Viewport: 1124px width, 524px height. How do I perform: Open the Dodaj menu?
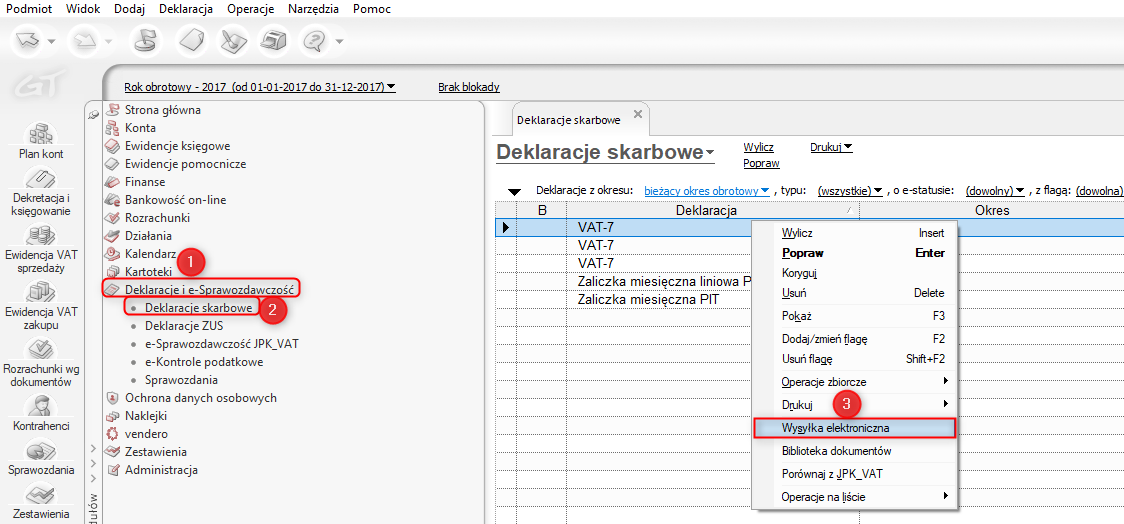(129, 9)
